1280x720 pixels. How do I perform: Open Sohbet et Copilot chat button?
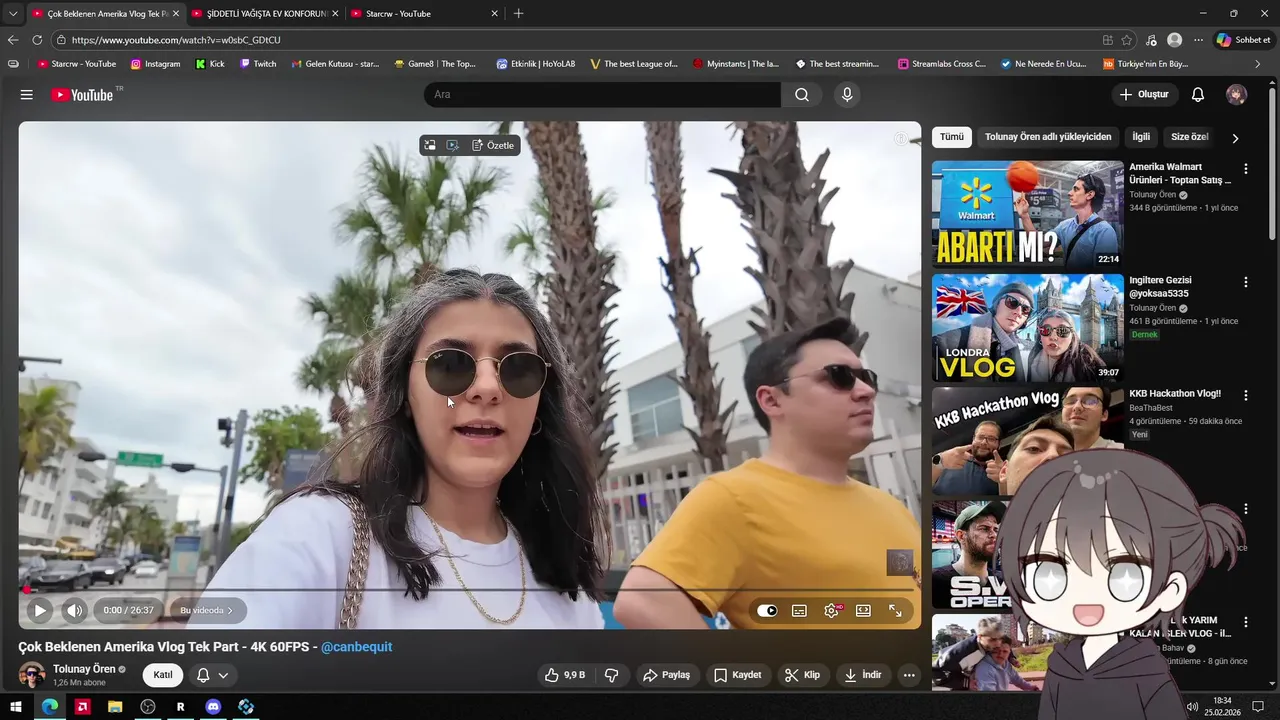coord(1244,40)
